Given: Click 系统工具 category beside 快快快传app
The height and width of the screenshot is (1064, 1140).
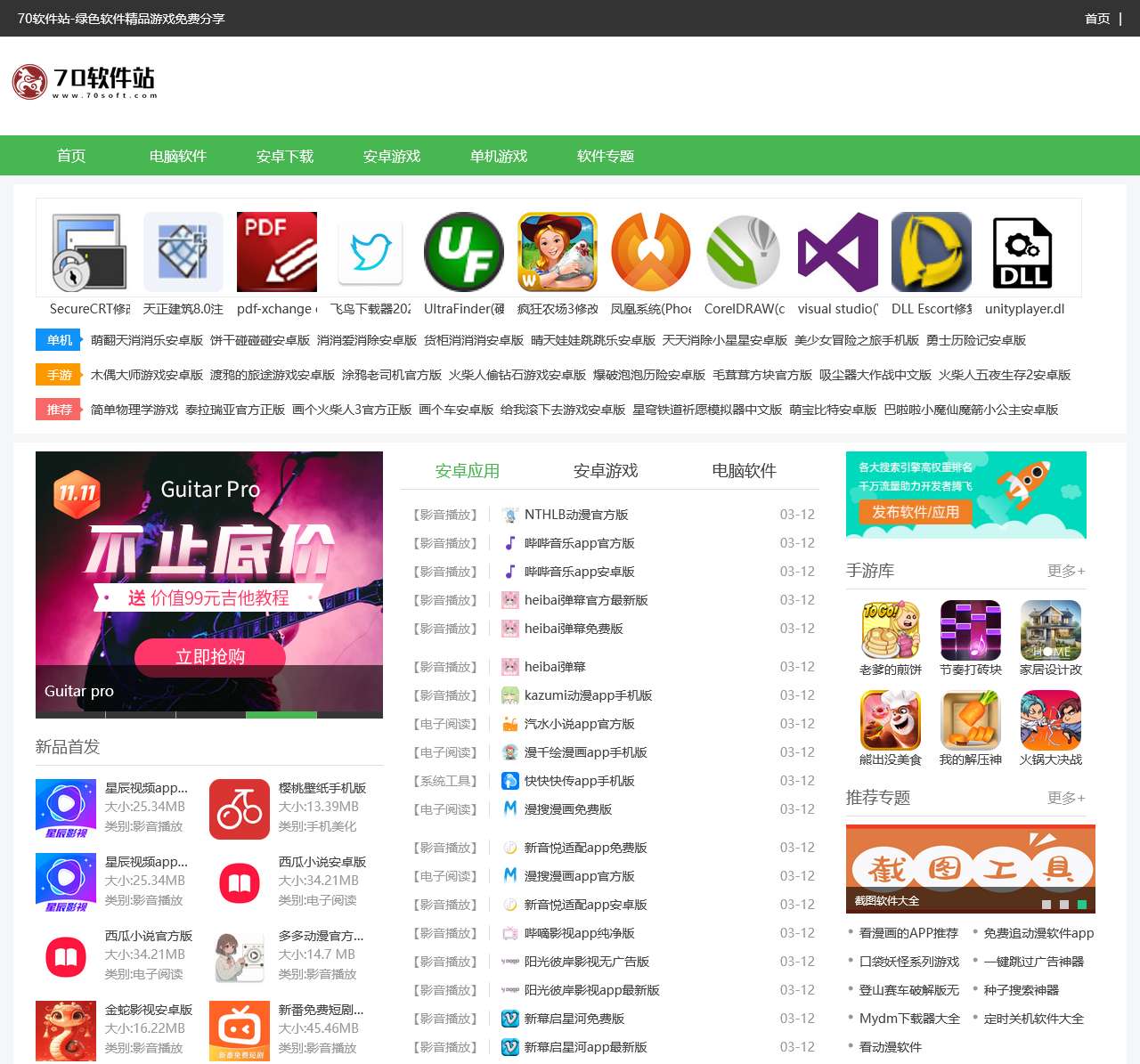Looking at the screenshot, I should click(445, 781).
